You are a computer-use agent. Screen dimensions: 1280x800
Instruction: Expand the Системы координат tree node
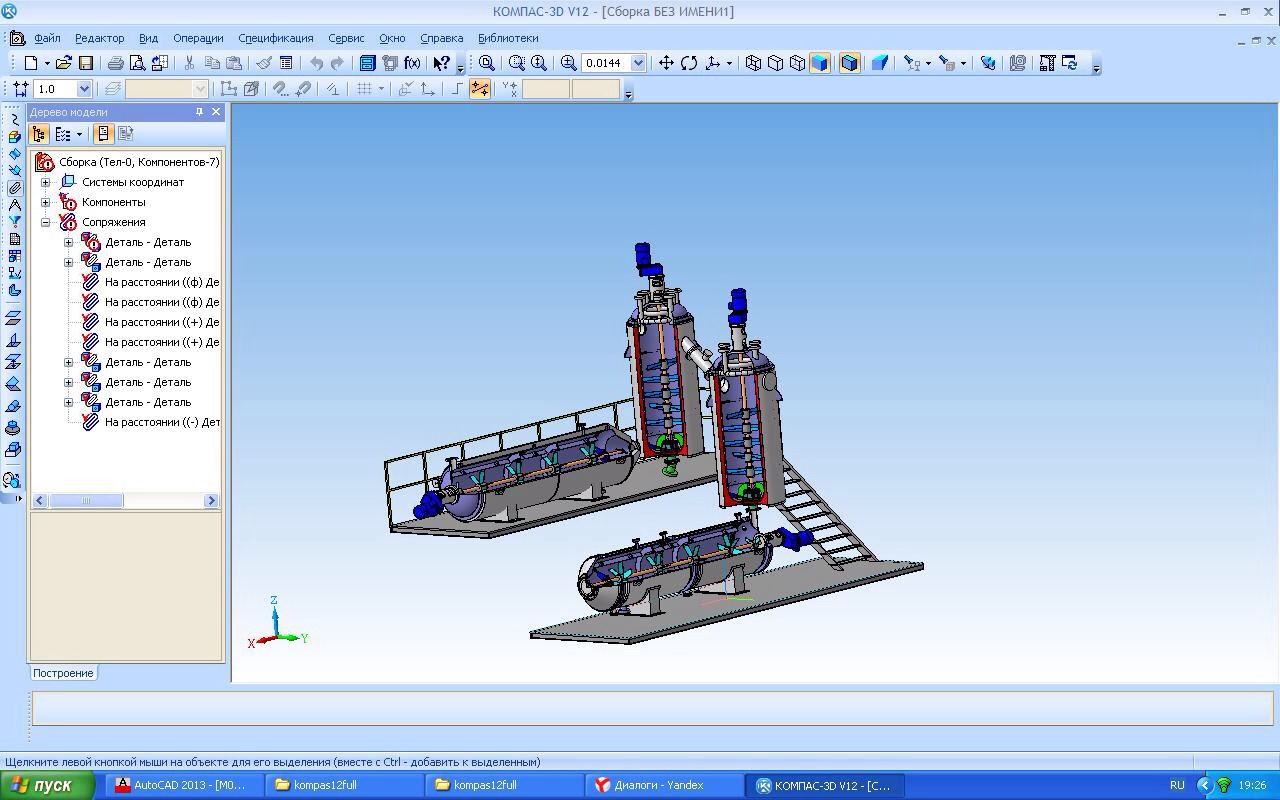click(45, 182)
